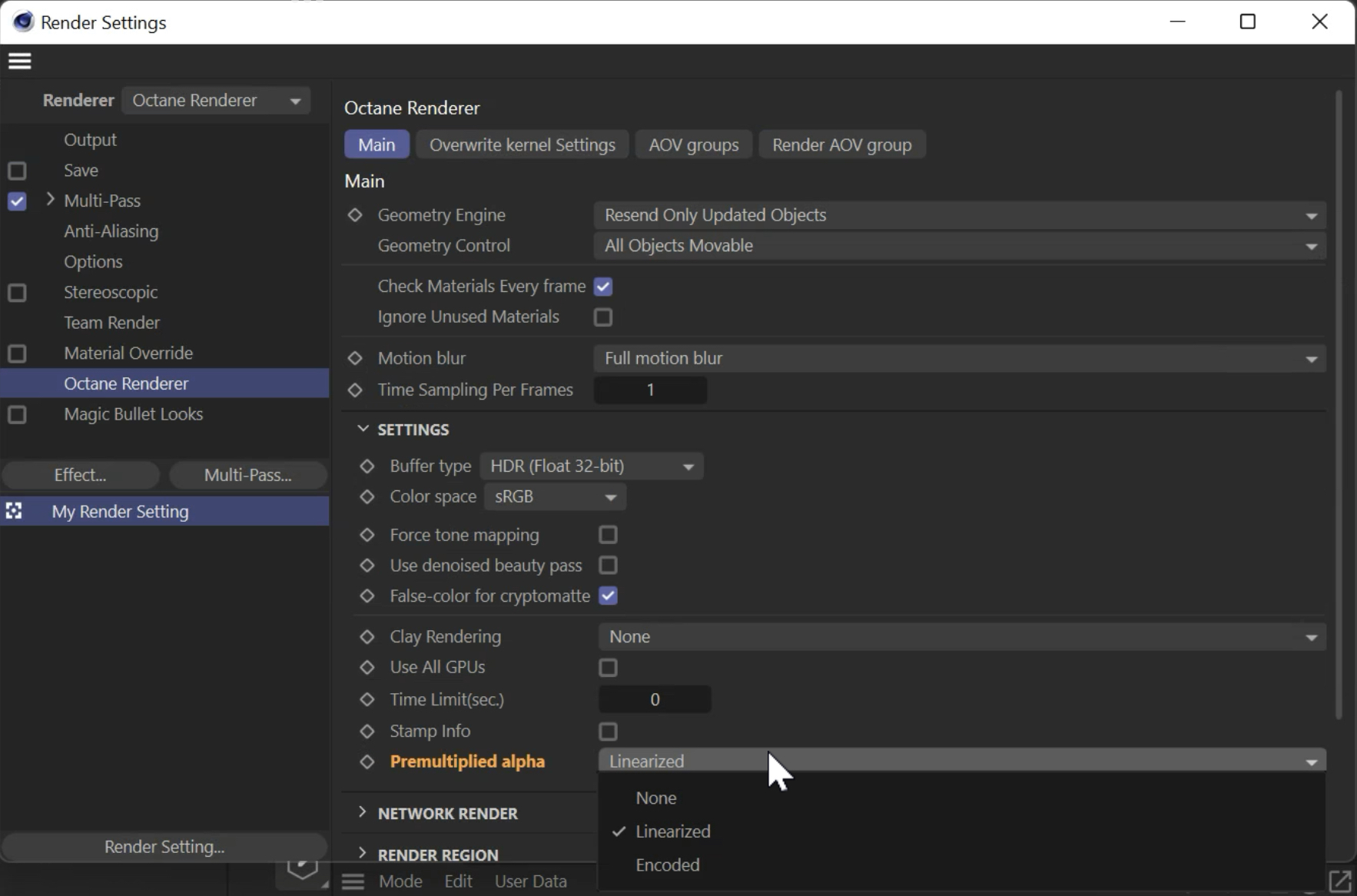Enable the Use All GPUs checkbox

coord(608,668)
